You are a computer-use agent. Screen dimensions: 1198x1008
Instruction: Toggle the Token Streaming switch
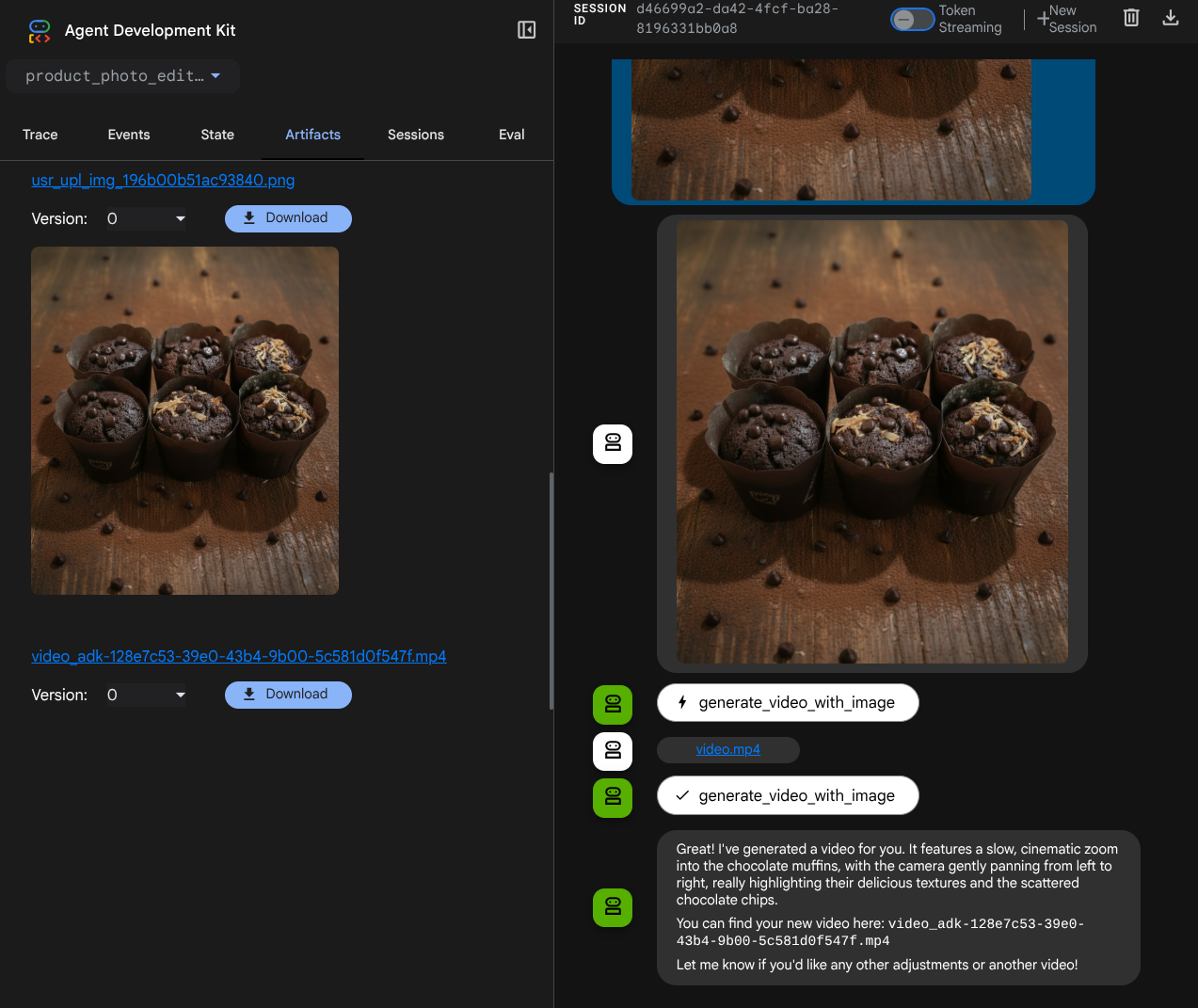pyautogui.click(x=911, y=19)
